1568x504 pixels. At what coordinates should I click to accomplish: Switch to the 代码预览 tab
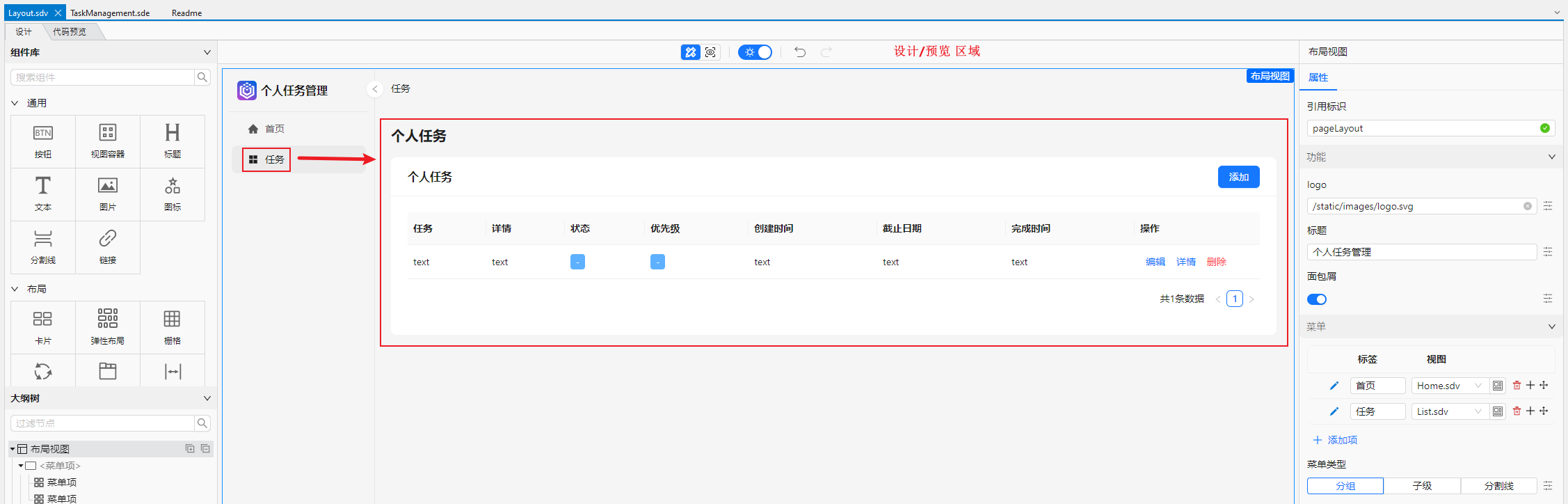(70, 32)
